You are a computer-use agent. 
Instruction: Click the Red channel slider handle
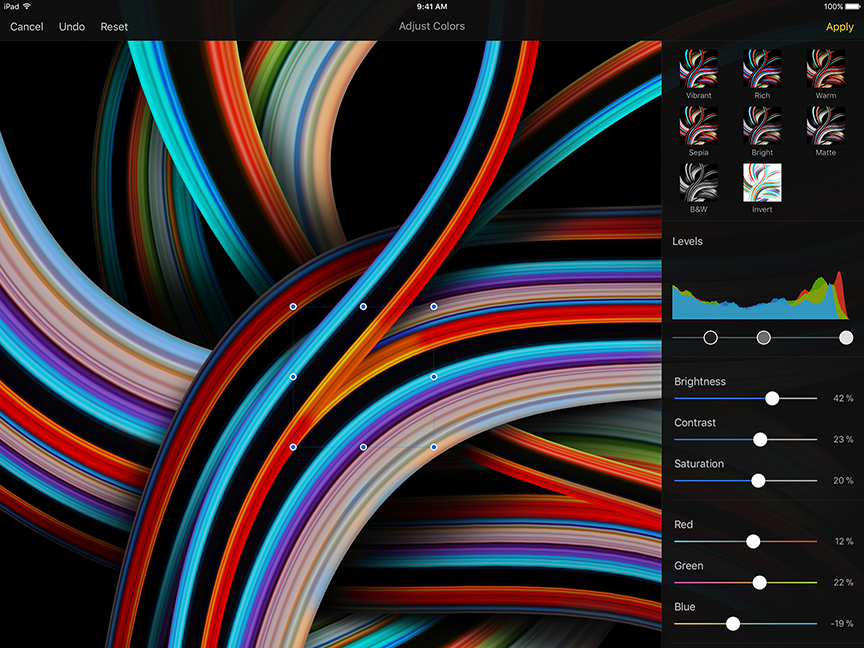752,540
